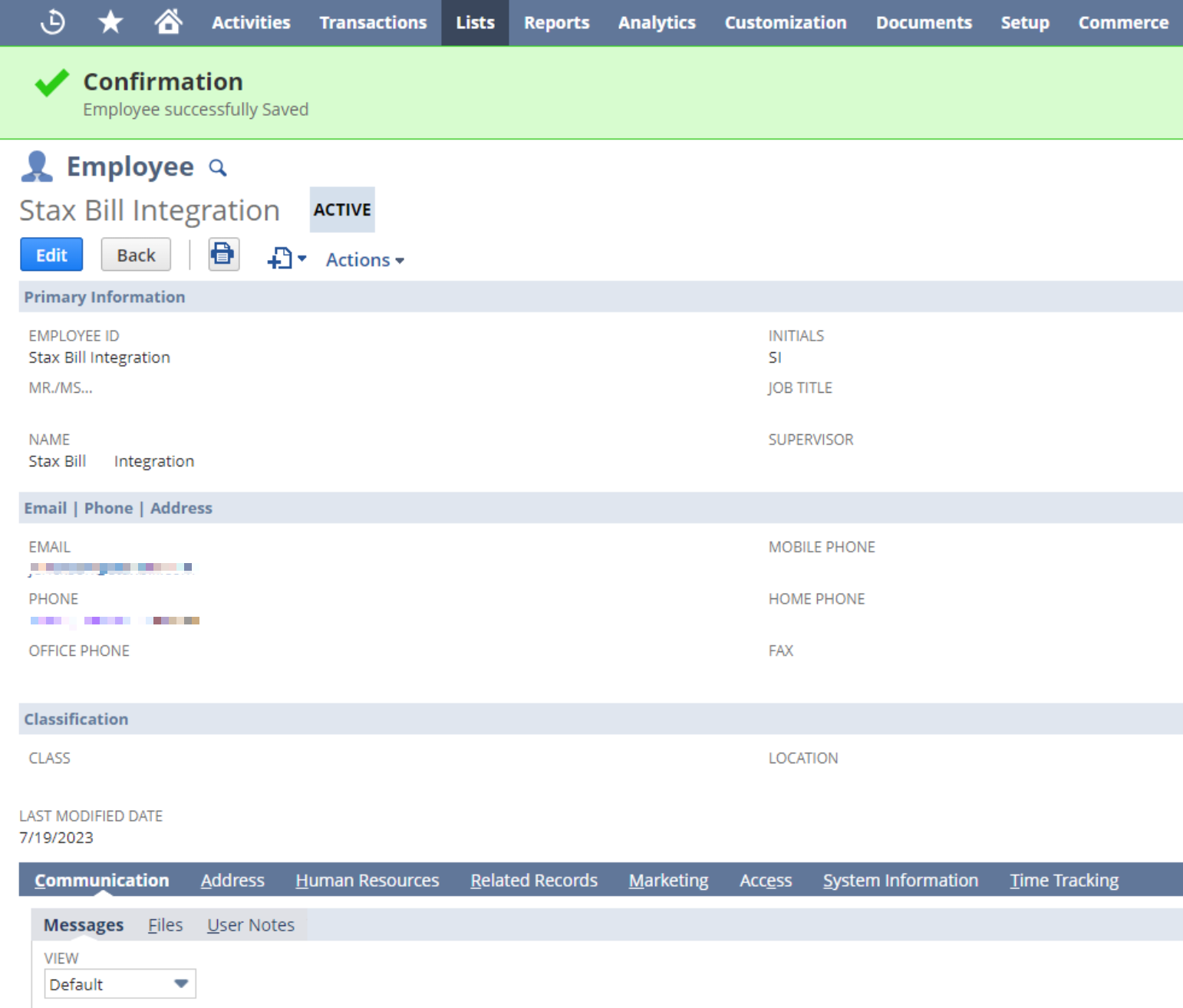
Task: Click the SUPERVISOR field label
Action: pos(811,440)
